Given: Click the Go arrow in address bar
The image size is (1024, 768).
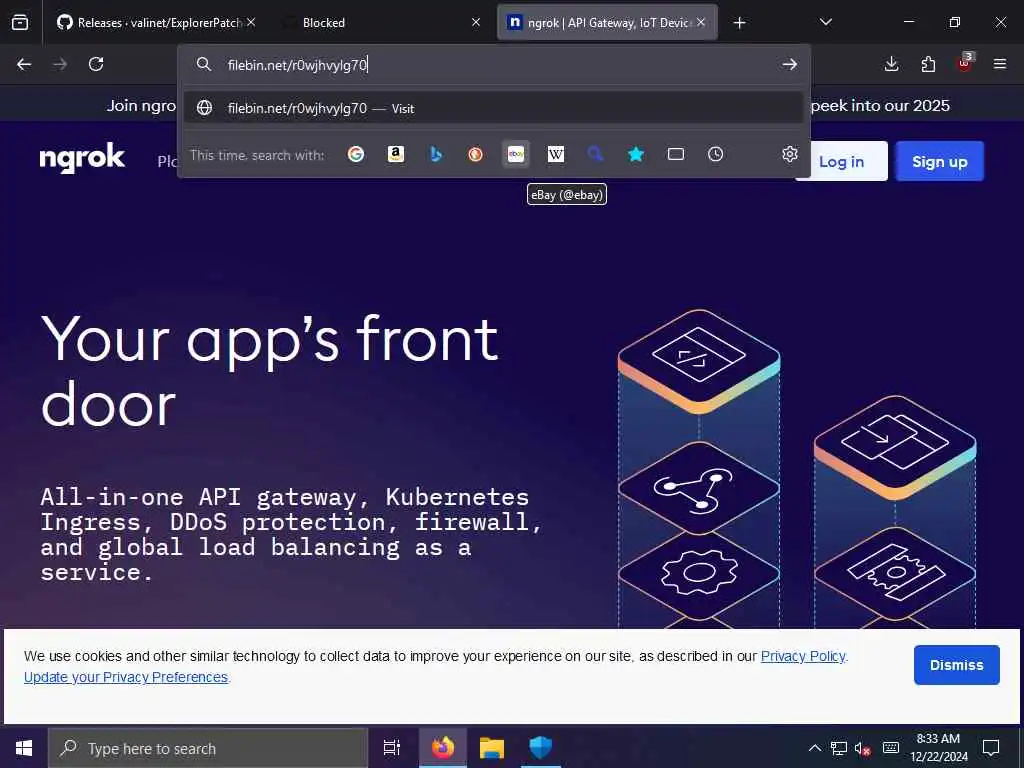Looking at the screenshot, I should 790,64.
